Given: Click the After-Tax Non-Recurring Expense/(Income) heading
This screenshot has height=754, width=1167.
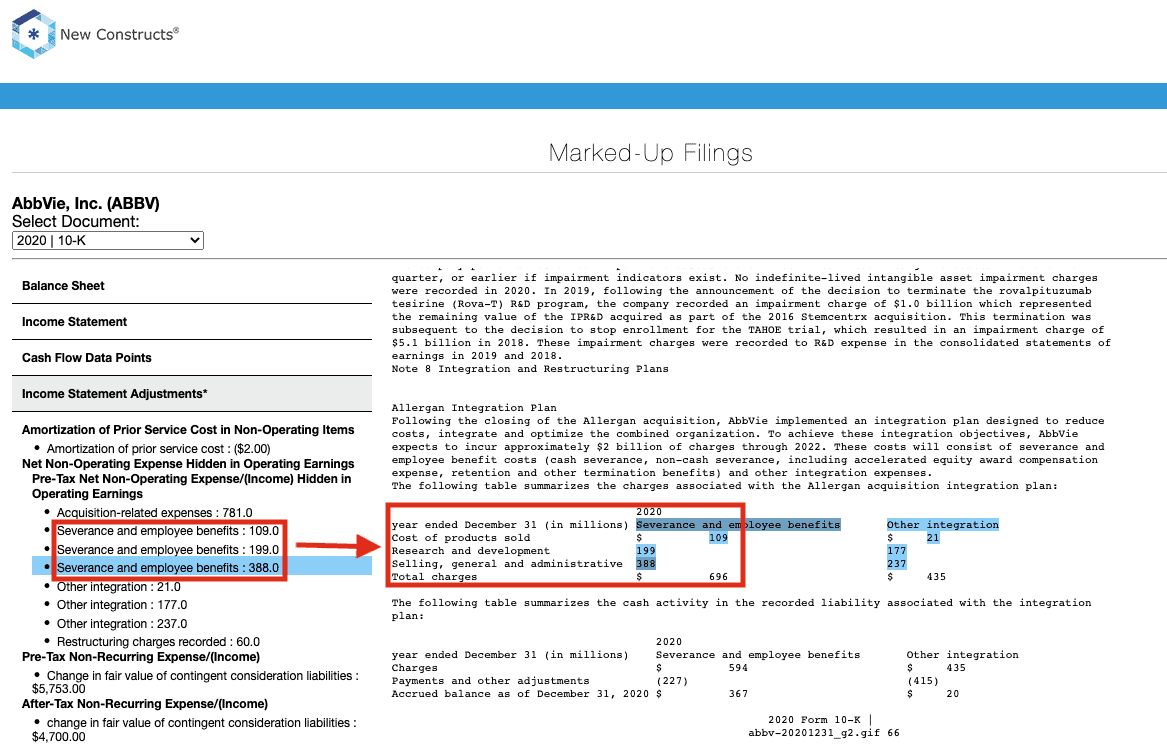Looking at the screenshot, I should click(145, 704).
